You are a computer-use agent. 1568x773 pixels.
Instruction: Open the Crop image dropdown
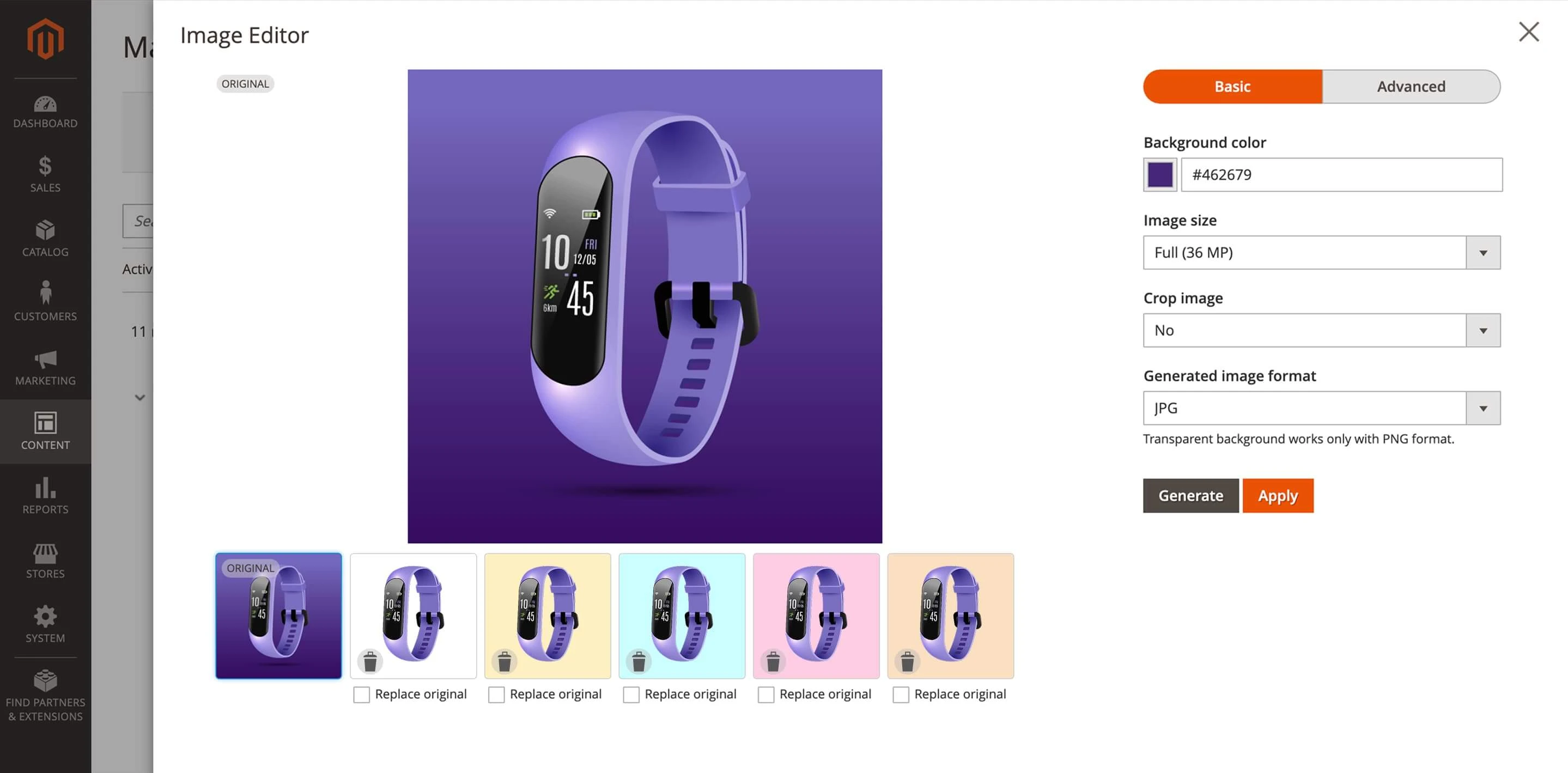point(1322,331)
